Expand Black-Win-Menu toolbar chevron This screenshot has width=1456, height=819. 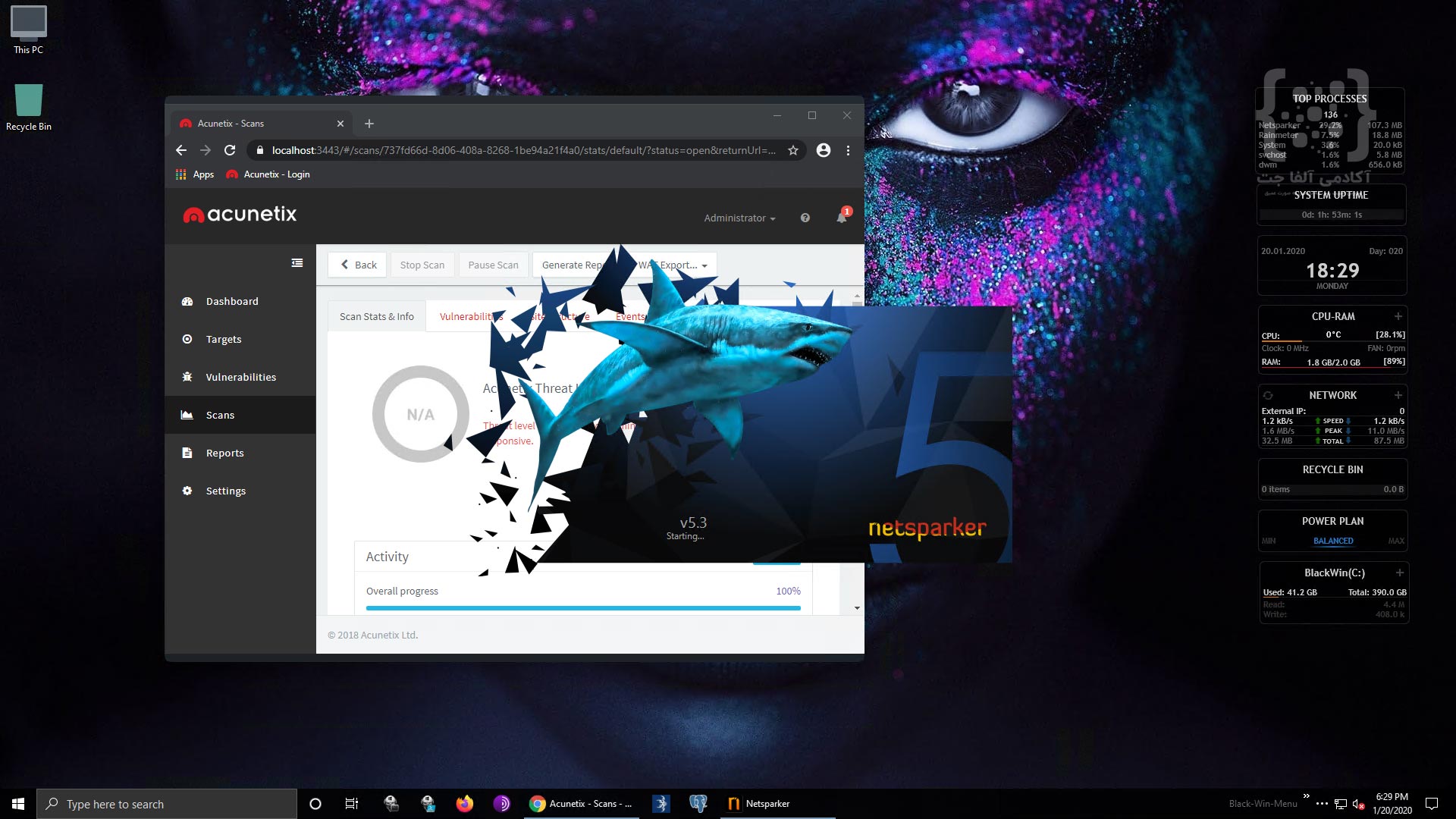click(1306, 795)
